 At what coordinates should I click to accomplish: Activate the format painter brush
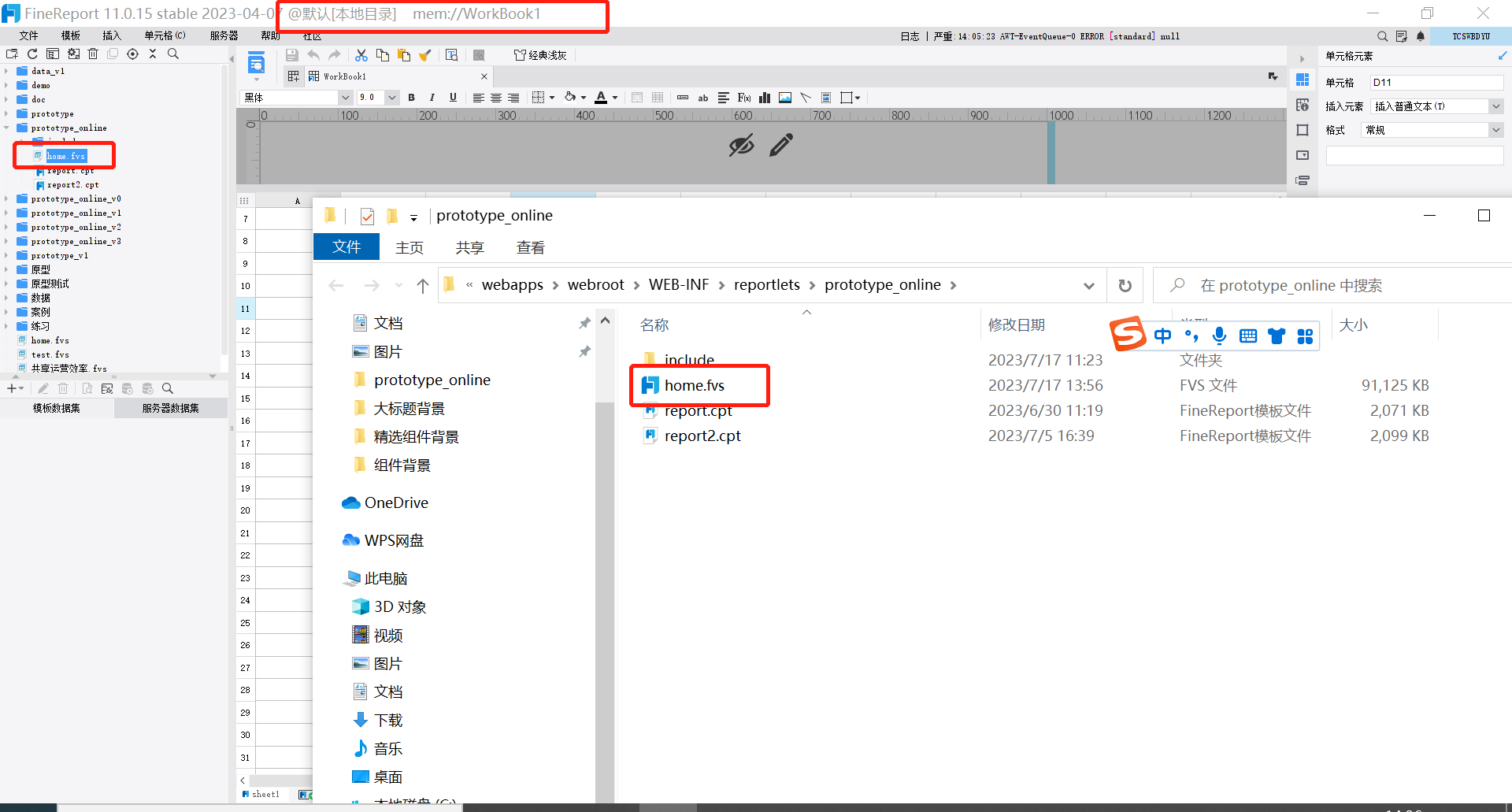point(425,55)
